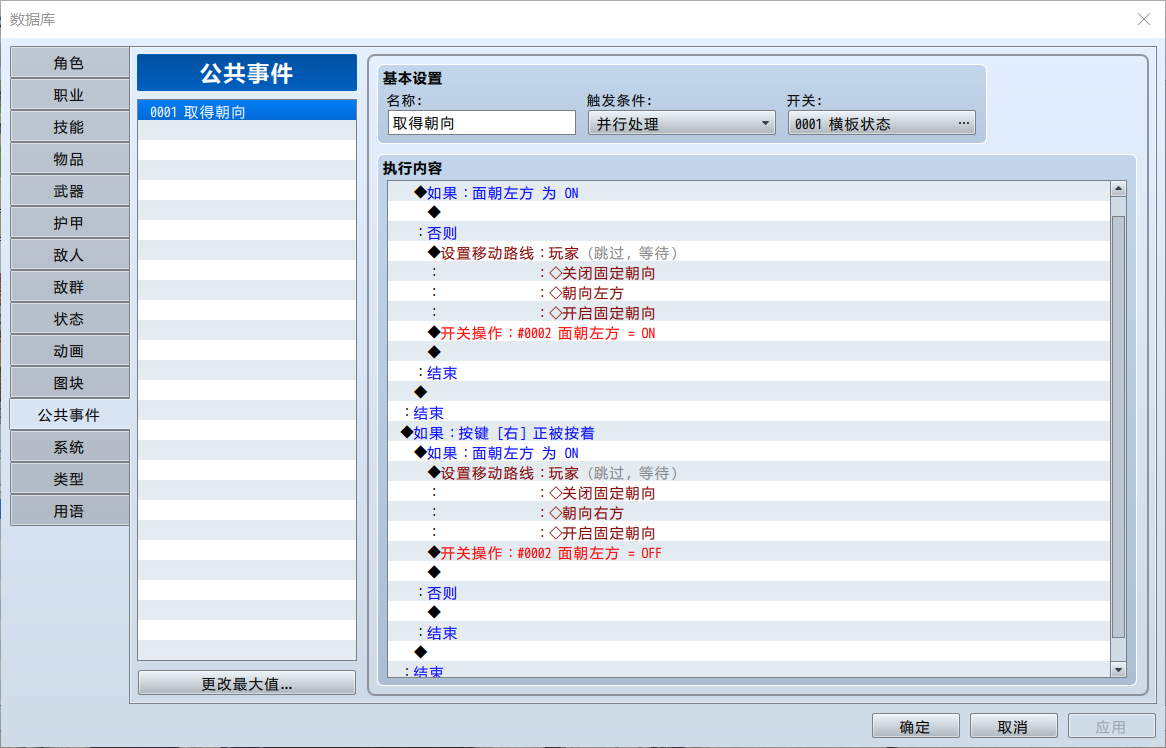Go to the 武器 tab
The height and width of the screenshot is (748, 1166).
coord(69,191)
